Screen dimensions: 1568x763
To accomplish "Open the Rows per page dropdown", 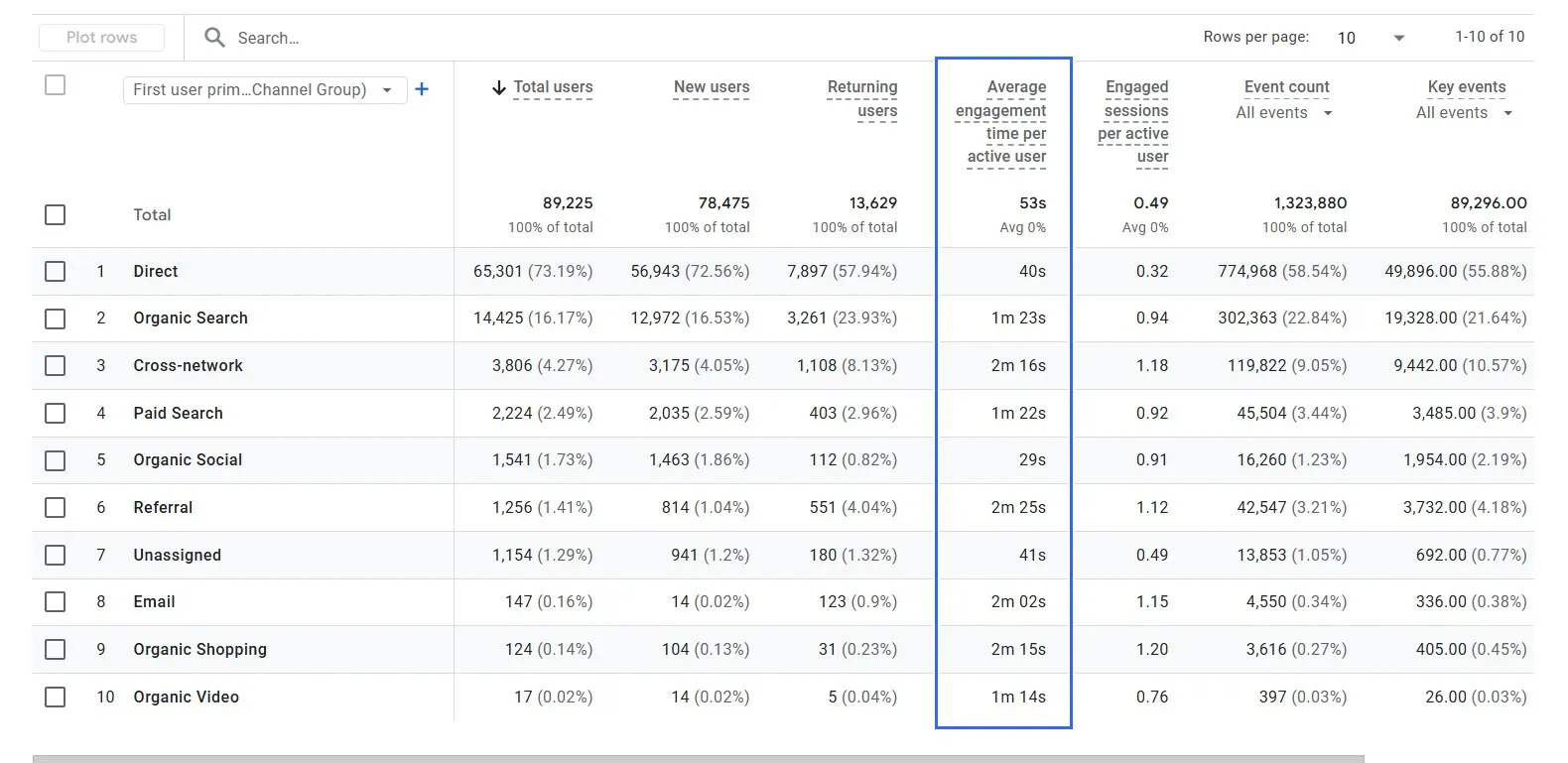I will point(1372,38).
